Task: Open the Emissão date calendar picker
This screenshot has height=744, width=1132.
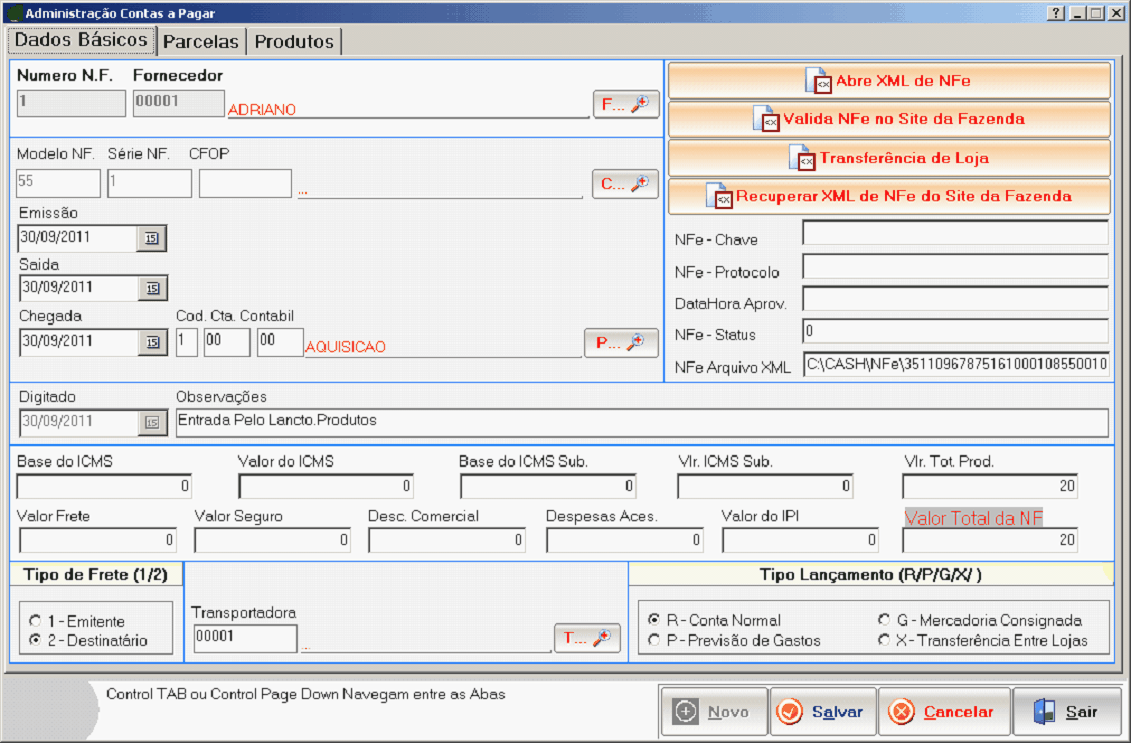Action: pyautogui.click(x=151, y=238)
